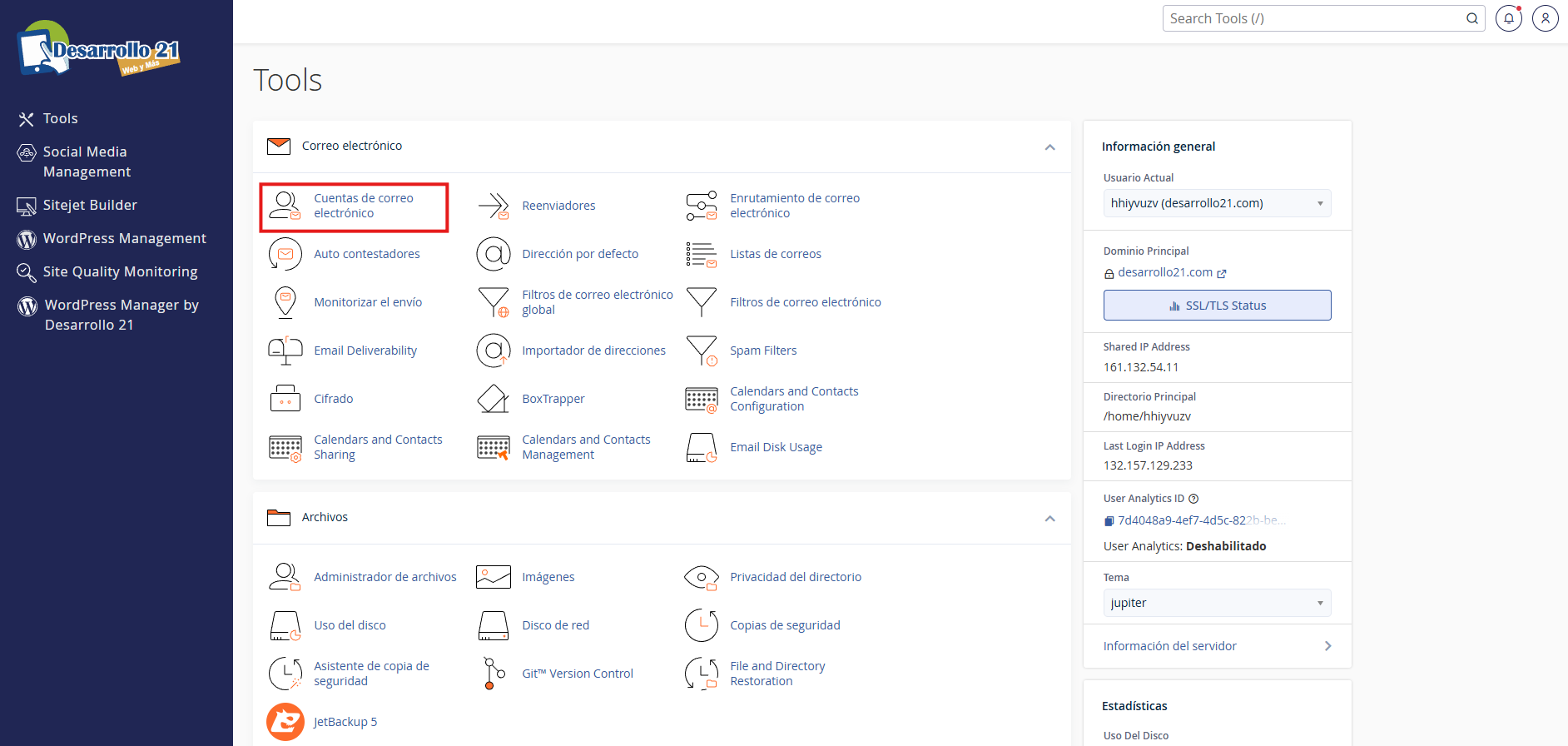
Task: Click the User Analytics ID help icon
Action: 1193,499
